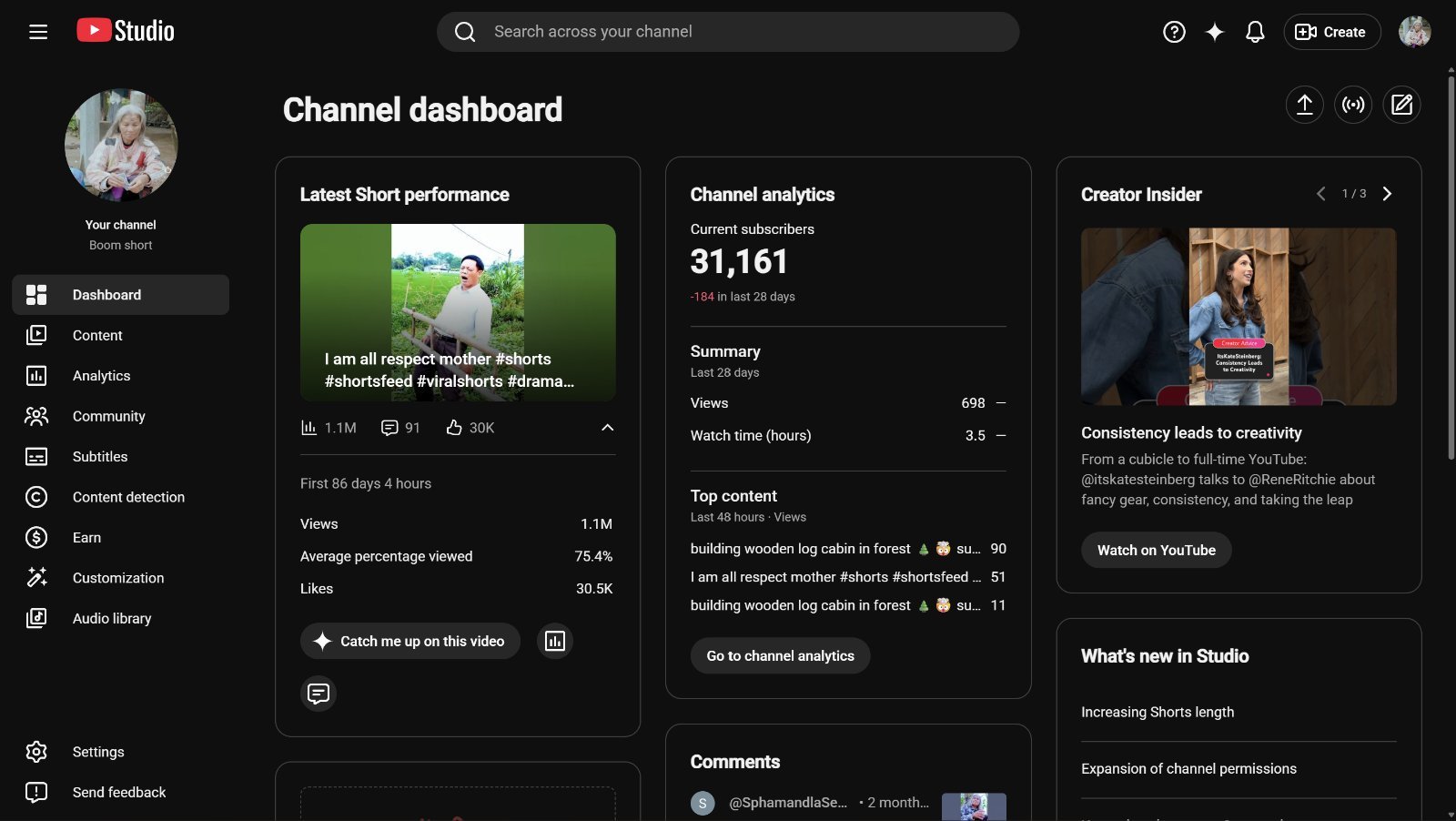The height and width of the screenshot is (821, 1456).
Task: Click the YouTube Studio logo
Action: (x=126, y=31)
